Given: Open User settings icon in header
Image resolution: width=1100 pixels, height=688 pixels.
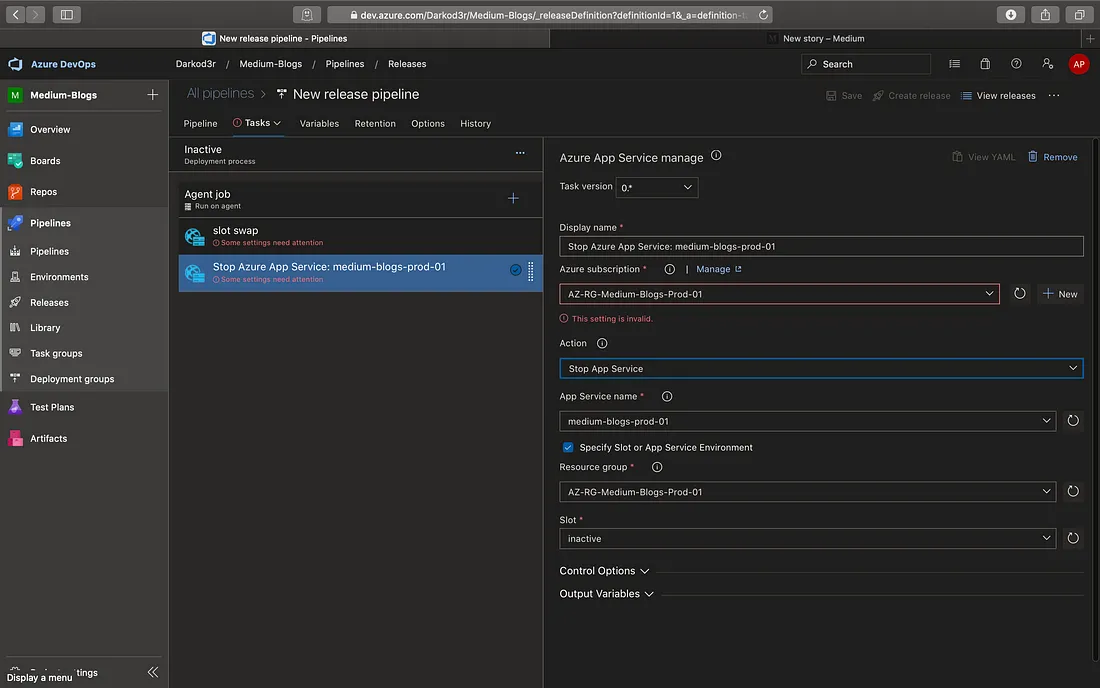Looking at the screenshot, I should (1047, 64).
